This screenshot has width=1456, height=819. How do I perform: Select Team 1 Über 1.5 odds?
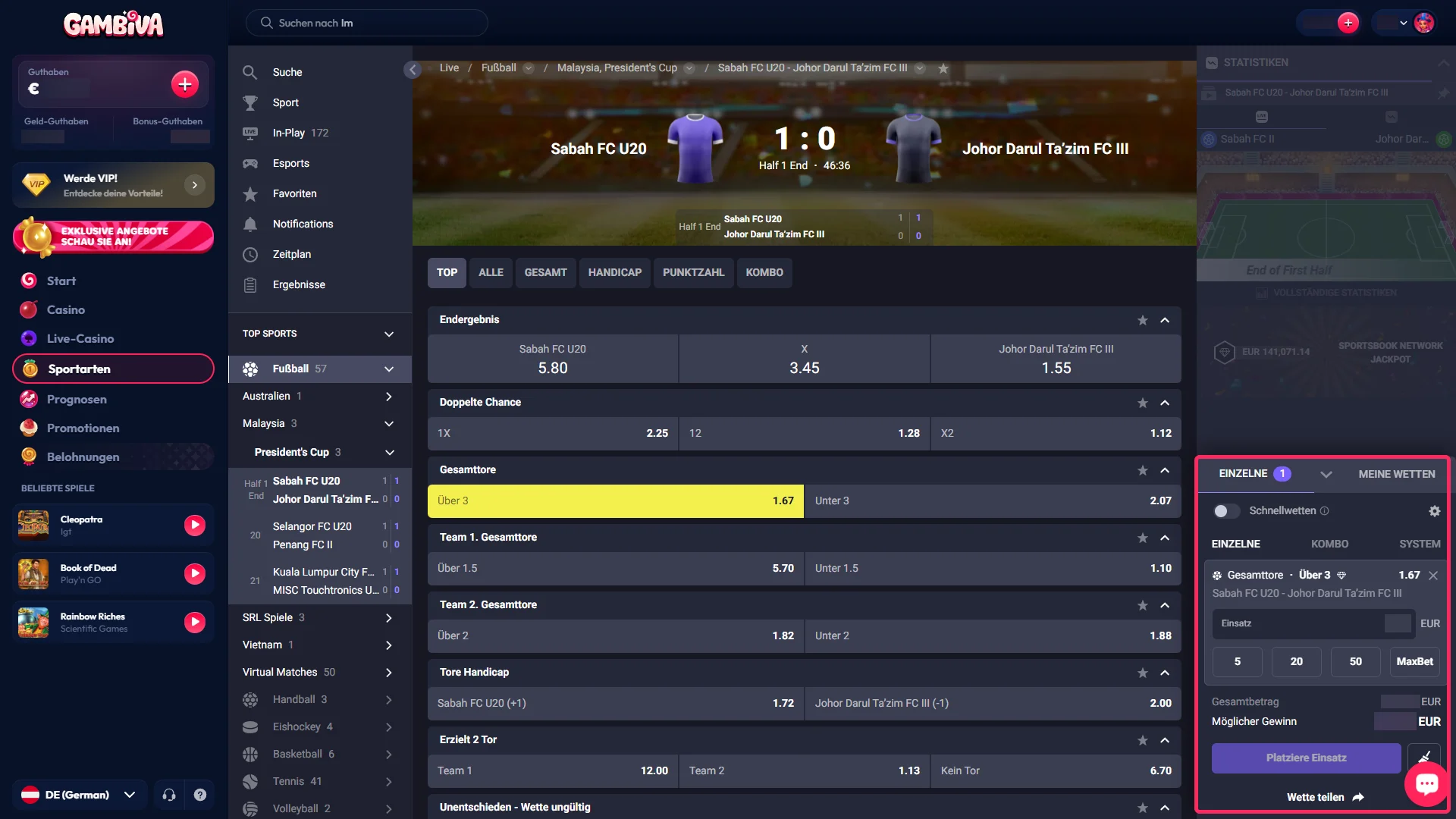[616, 569]
